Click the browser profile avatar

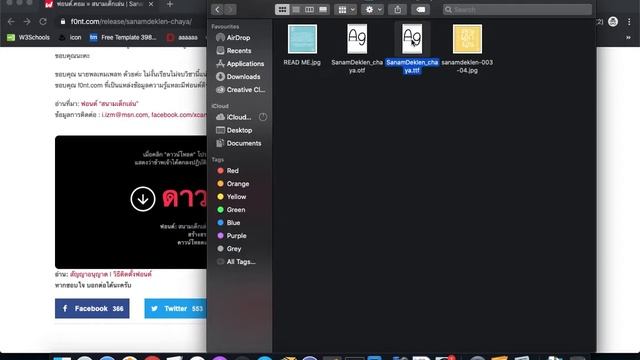point(613,22)
